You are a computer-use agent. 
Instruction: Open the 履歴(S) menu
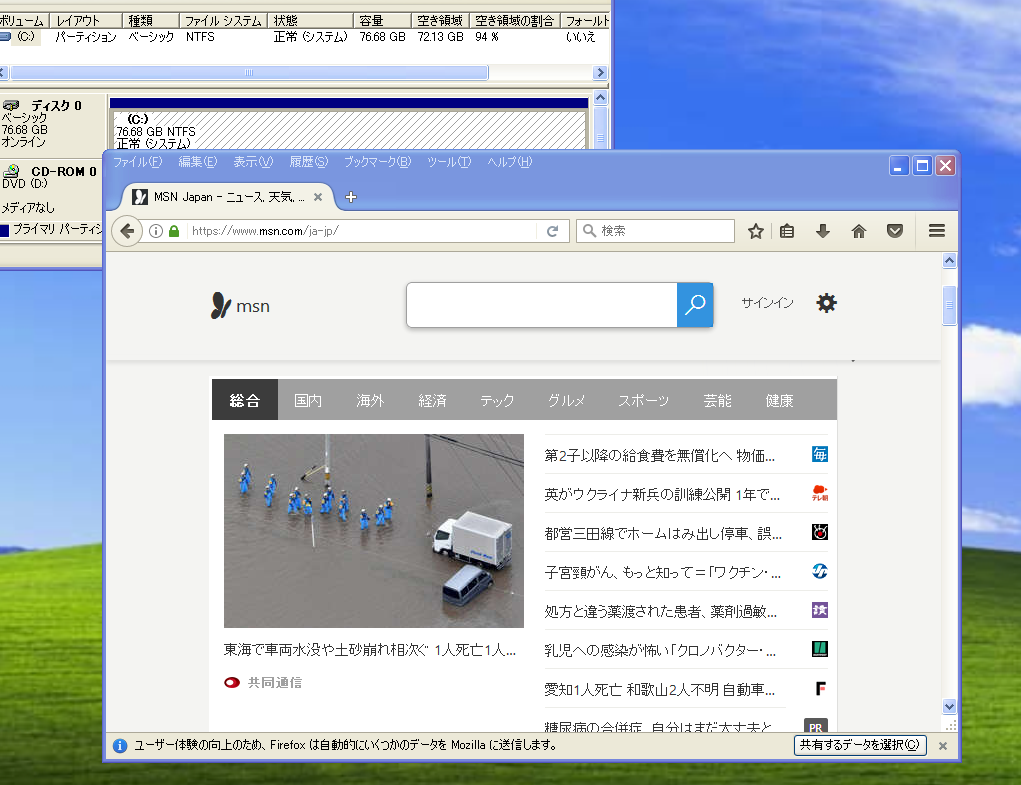309,161
